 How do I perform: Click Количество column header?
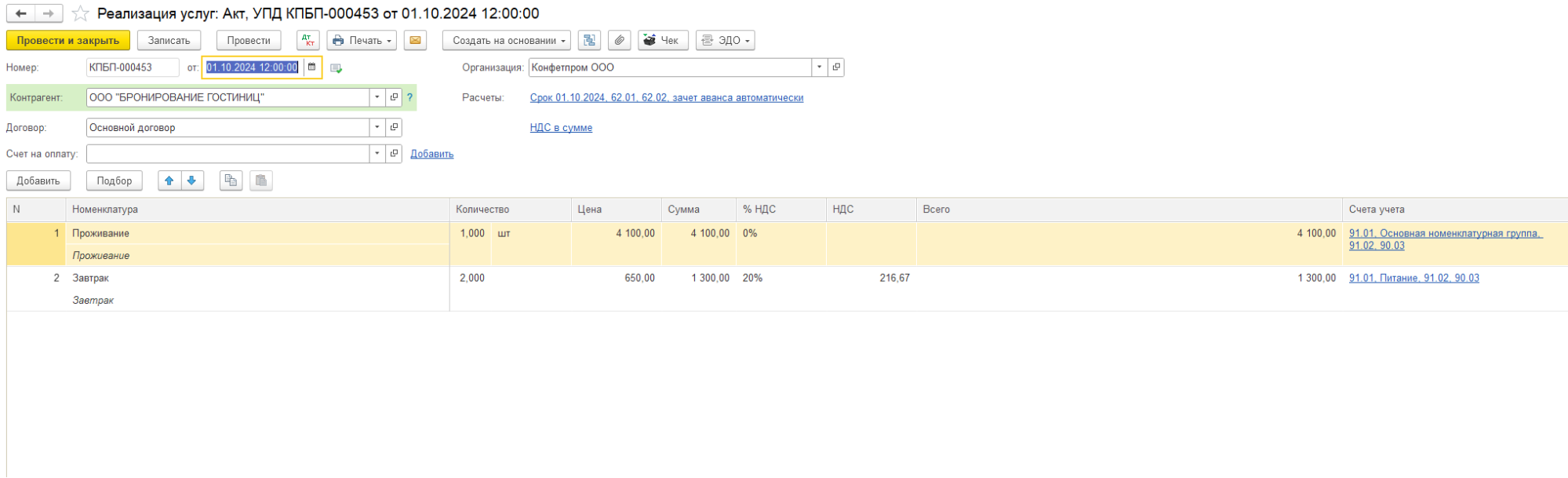(511, 210)
